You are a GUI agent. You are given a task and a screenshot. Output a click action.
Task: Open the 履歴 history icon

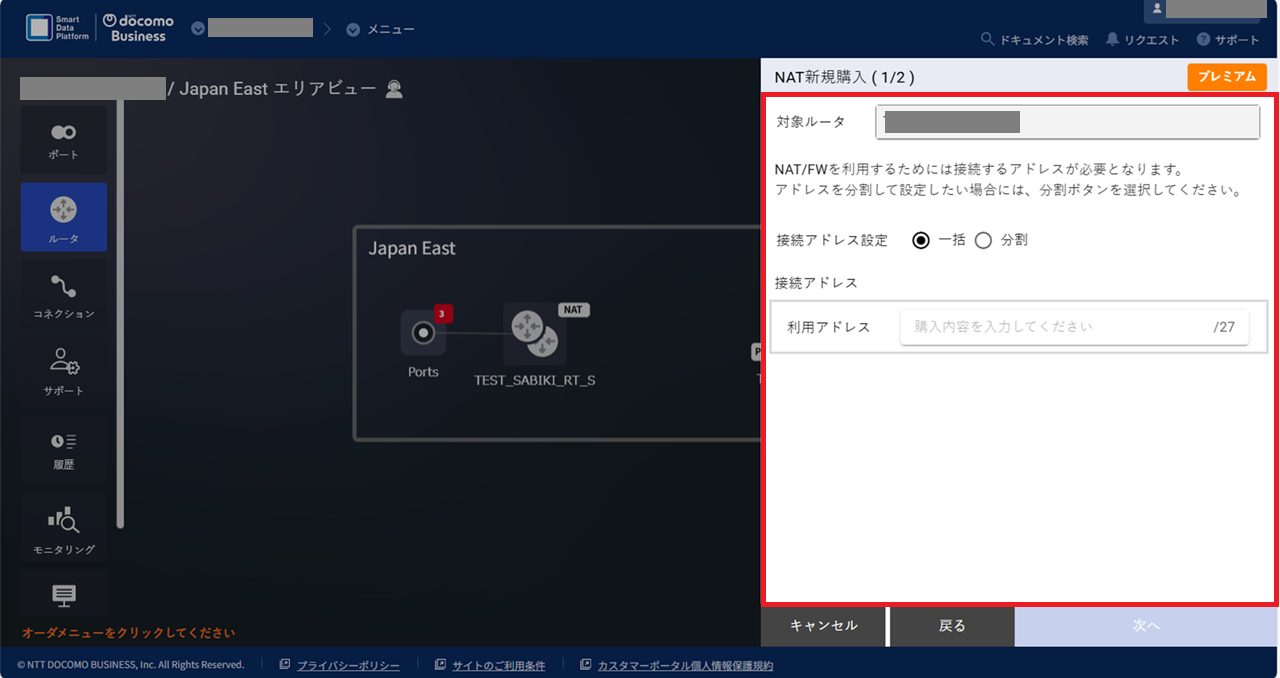(63, 448)
